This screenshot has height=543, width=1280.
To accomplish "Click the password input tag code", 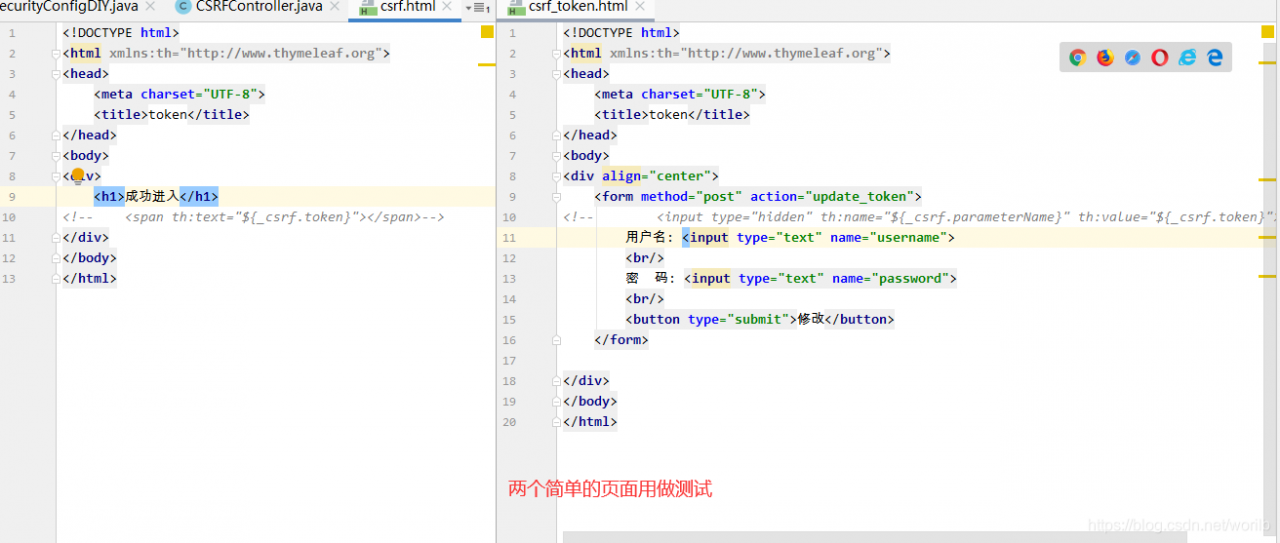I will tap(821, 278).
